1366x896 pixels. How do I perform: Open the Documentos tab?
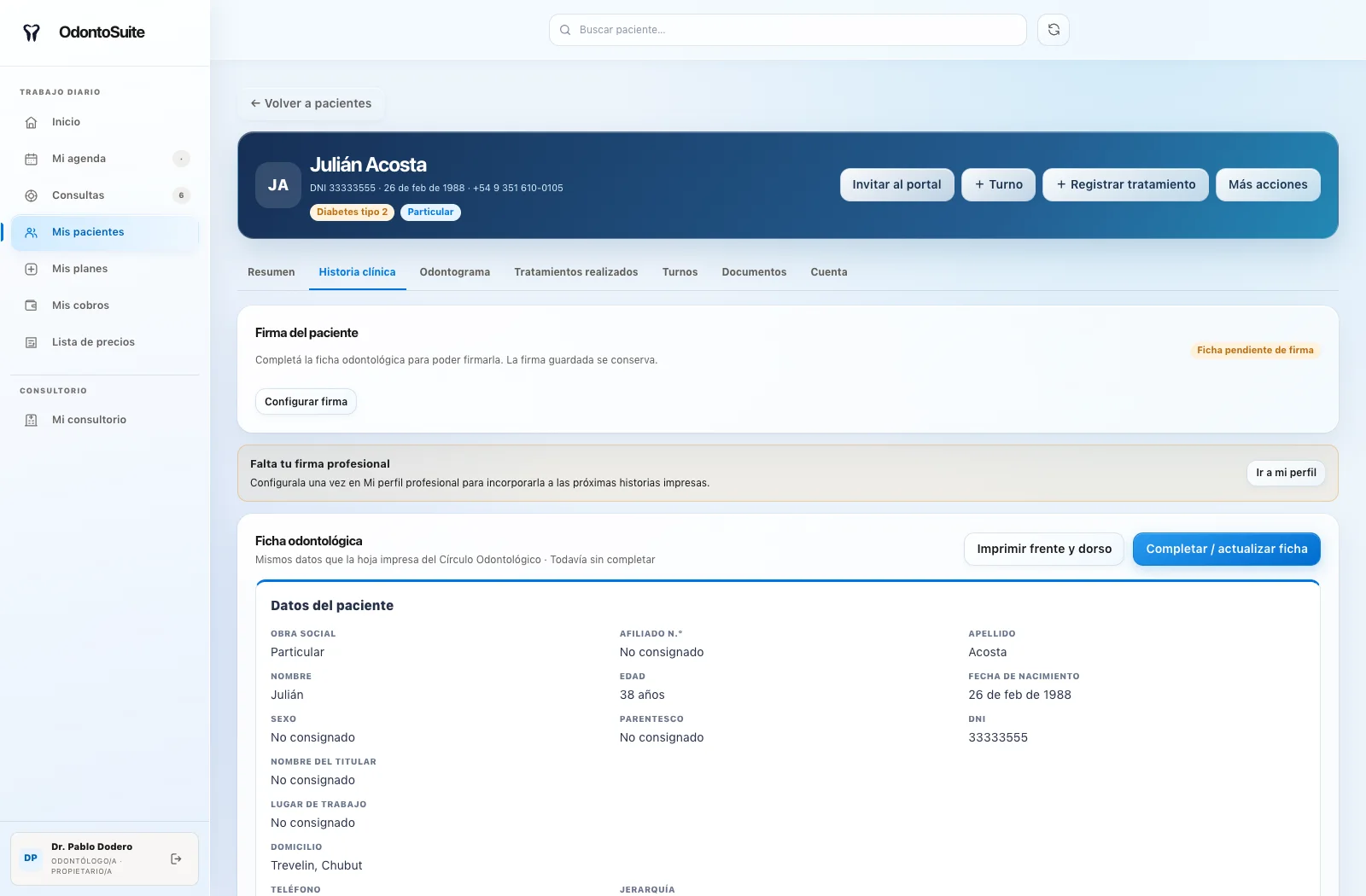click(754, 272)
